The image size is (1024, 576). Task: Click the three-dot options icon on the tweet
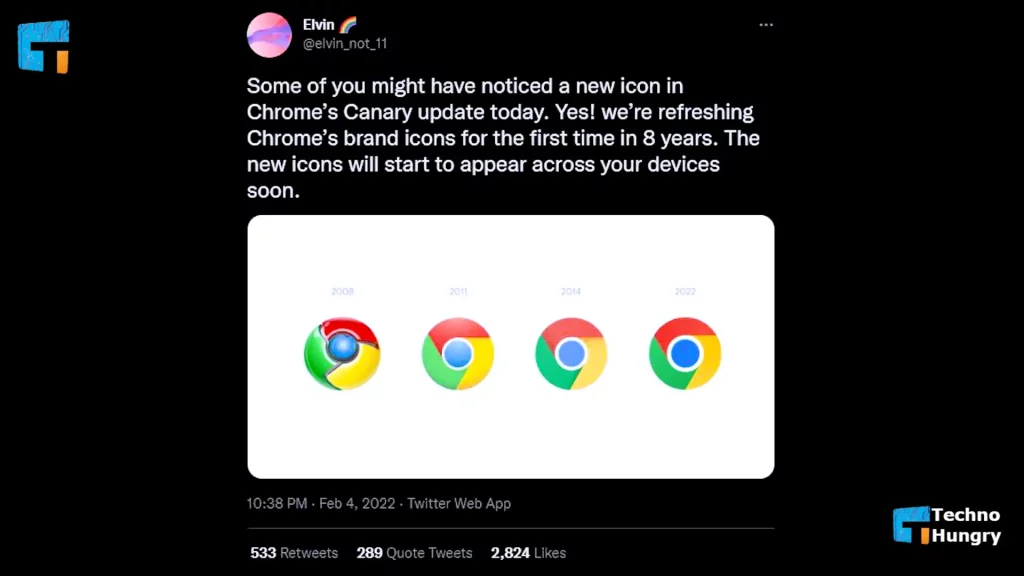pyautogui.click(x=766, y=24)
